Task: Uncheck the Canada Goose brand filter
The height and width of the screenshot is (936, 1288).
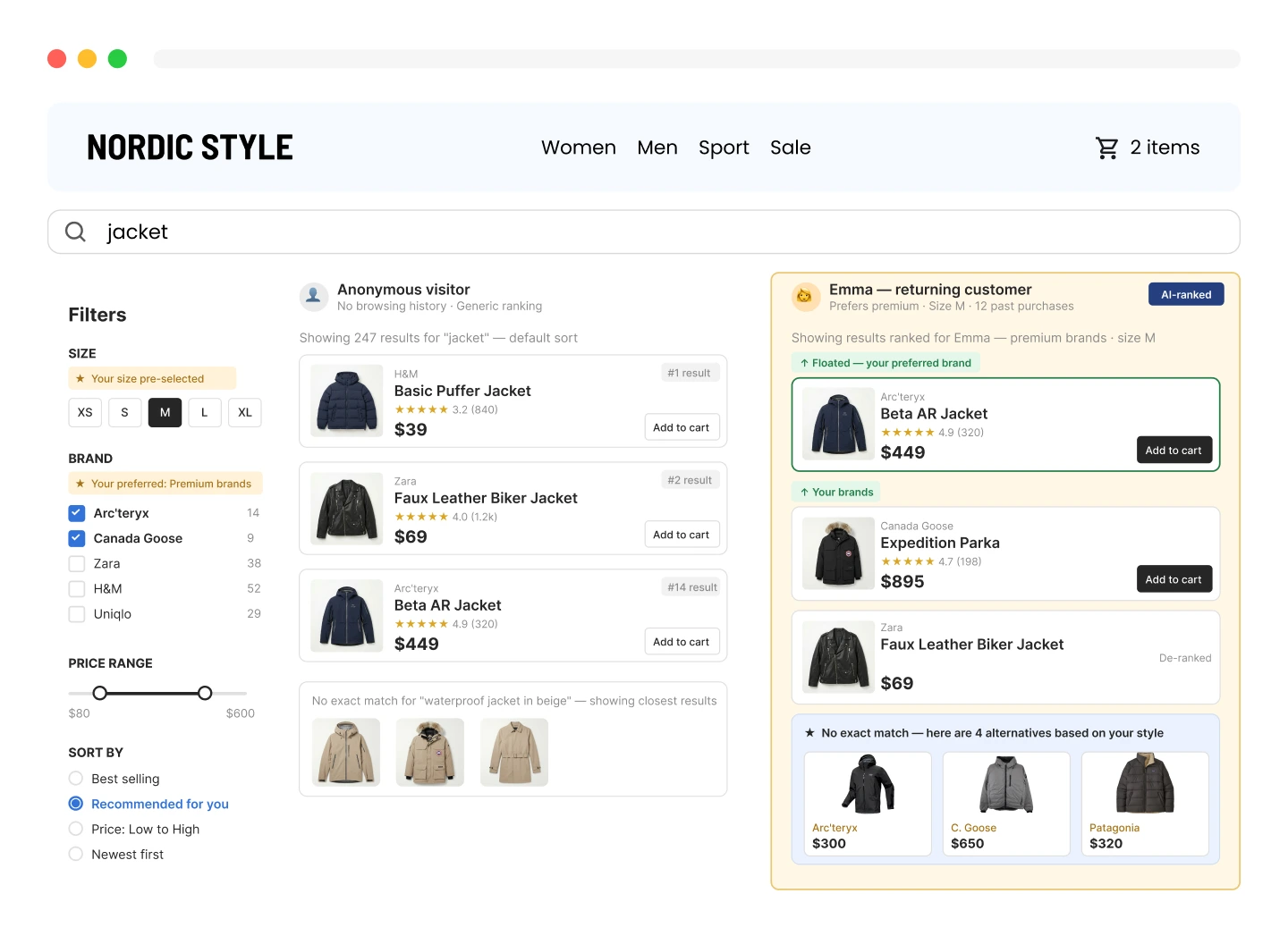Action: 77,538
